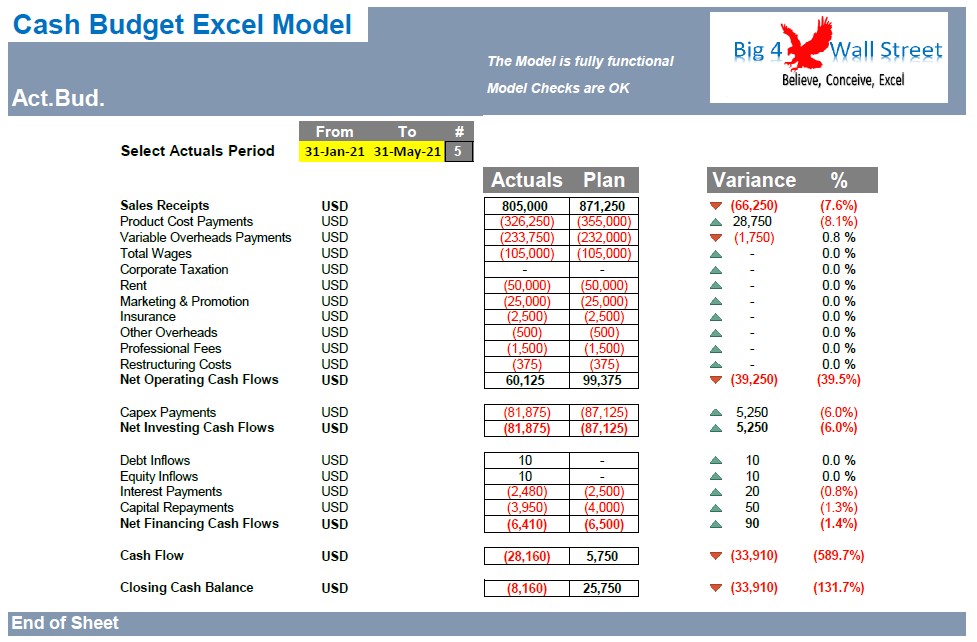This screenshot has height=642, width=977.
Task: Click the green arrow for Marketing & Promotion
Action: pos(716,302)
